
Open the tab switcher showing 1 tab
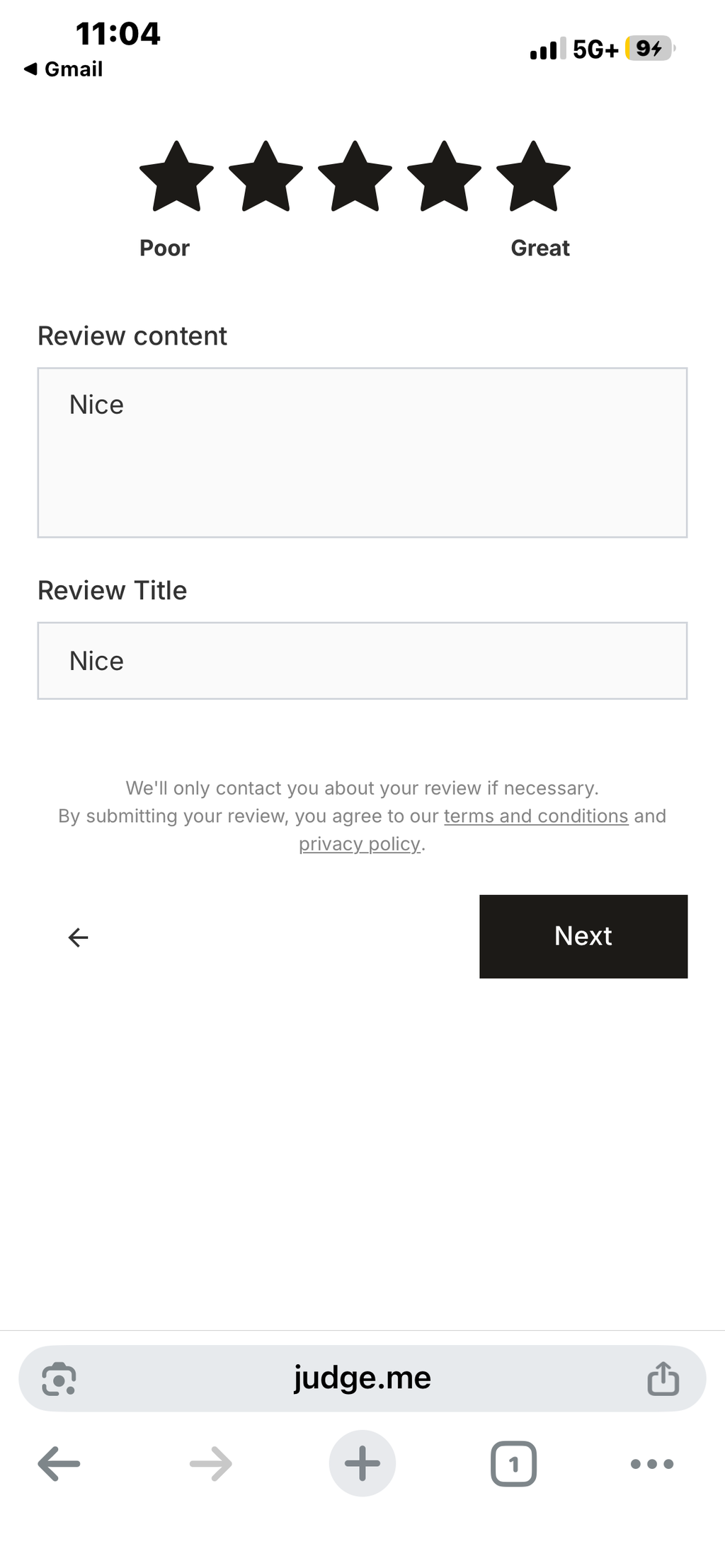tap(513, 1463)
